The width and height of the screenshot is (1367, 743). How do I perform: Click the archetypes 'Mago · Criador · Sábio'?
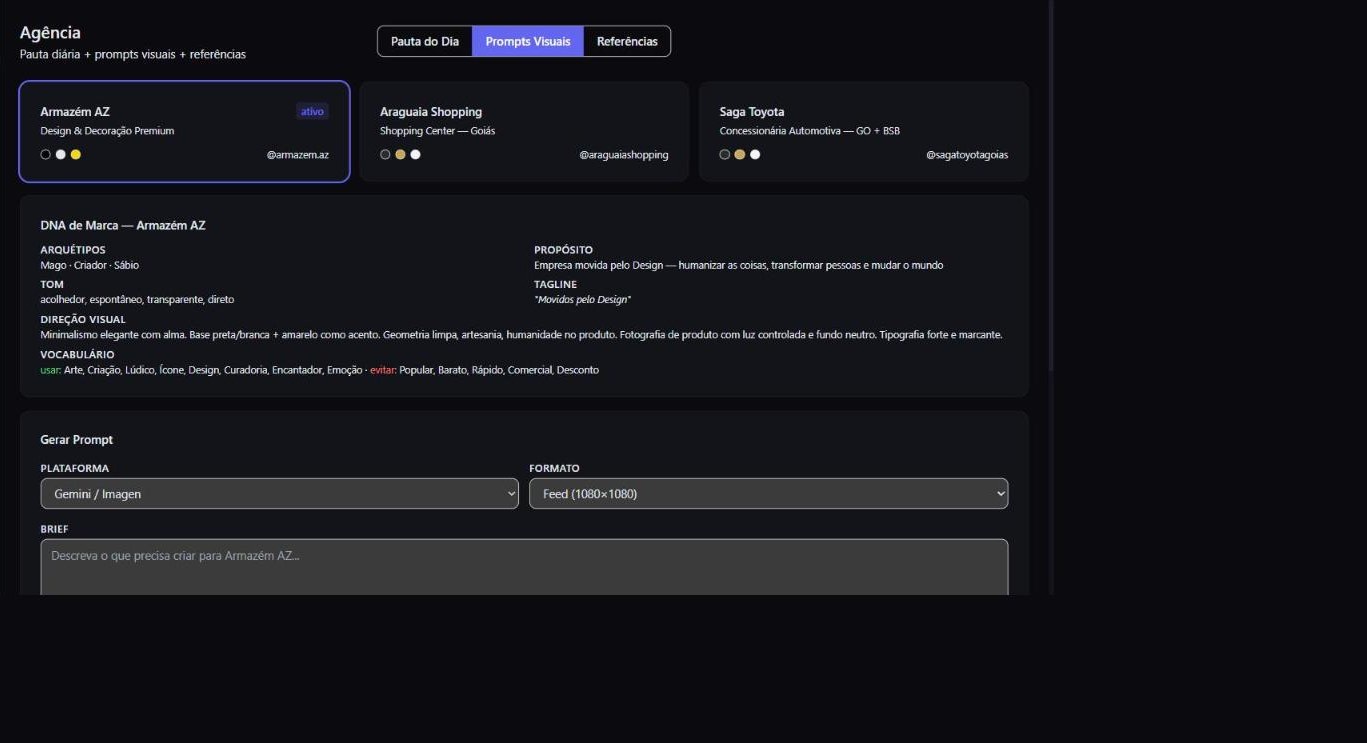coord(90,265)
